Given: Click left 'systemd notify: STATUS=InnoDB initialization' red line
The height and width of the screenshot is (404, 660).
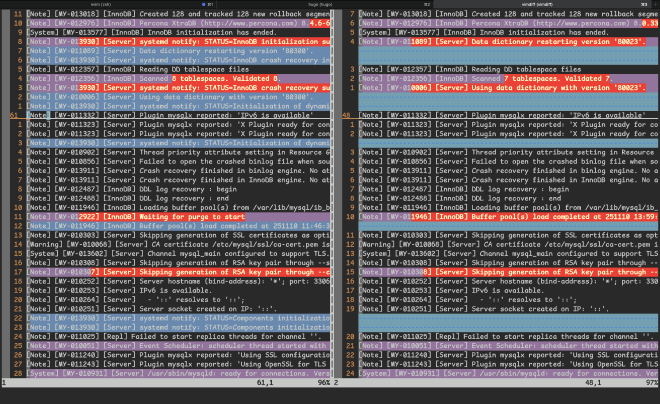Looking at the screenshot, I should coord(178,42).
